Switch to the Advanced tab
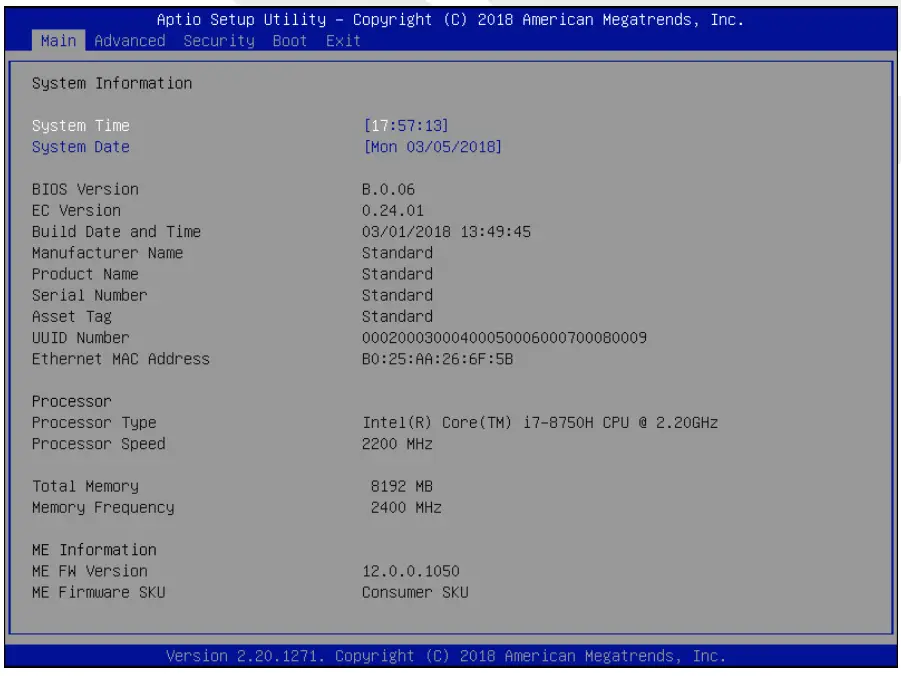 point(129,41)
